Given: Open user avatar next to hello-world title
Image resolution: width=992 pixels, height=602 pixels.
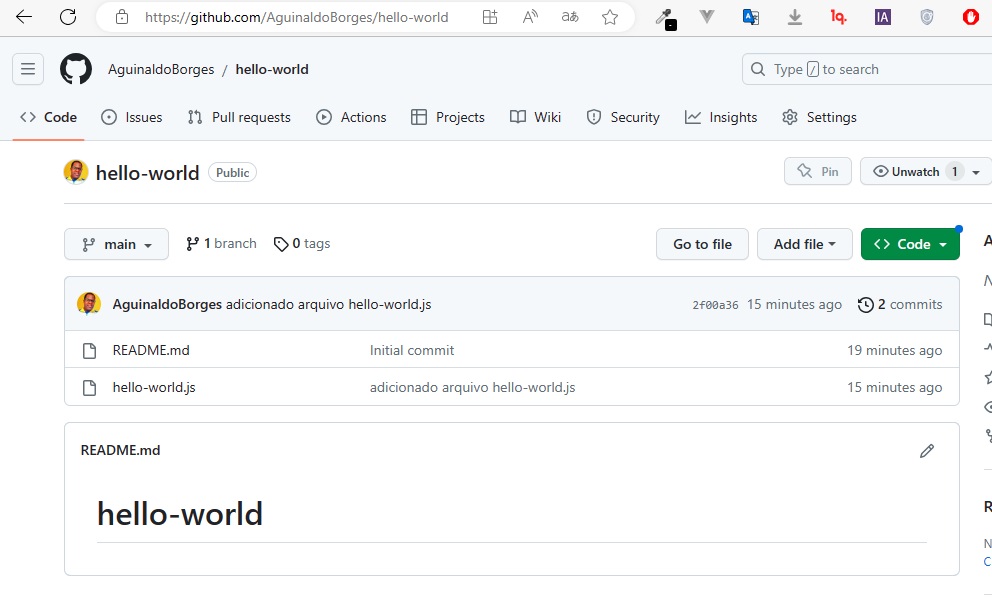Looking at the screenshot, I should pyautogui.click(x=76, y=172).
